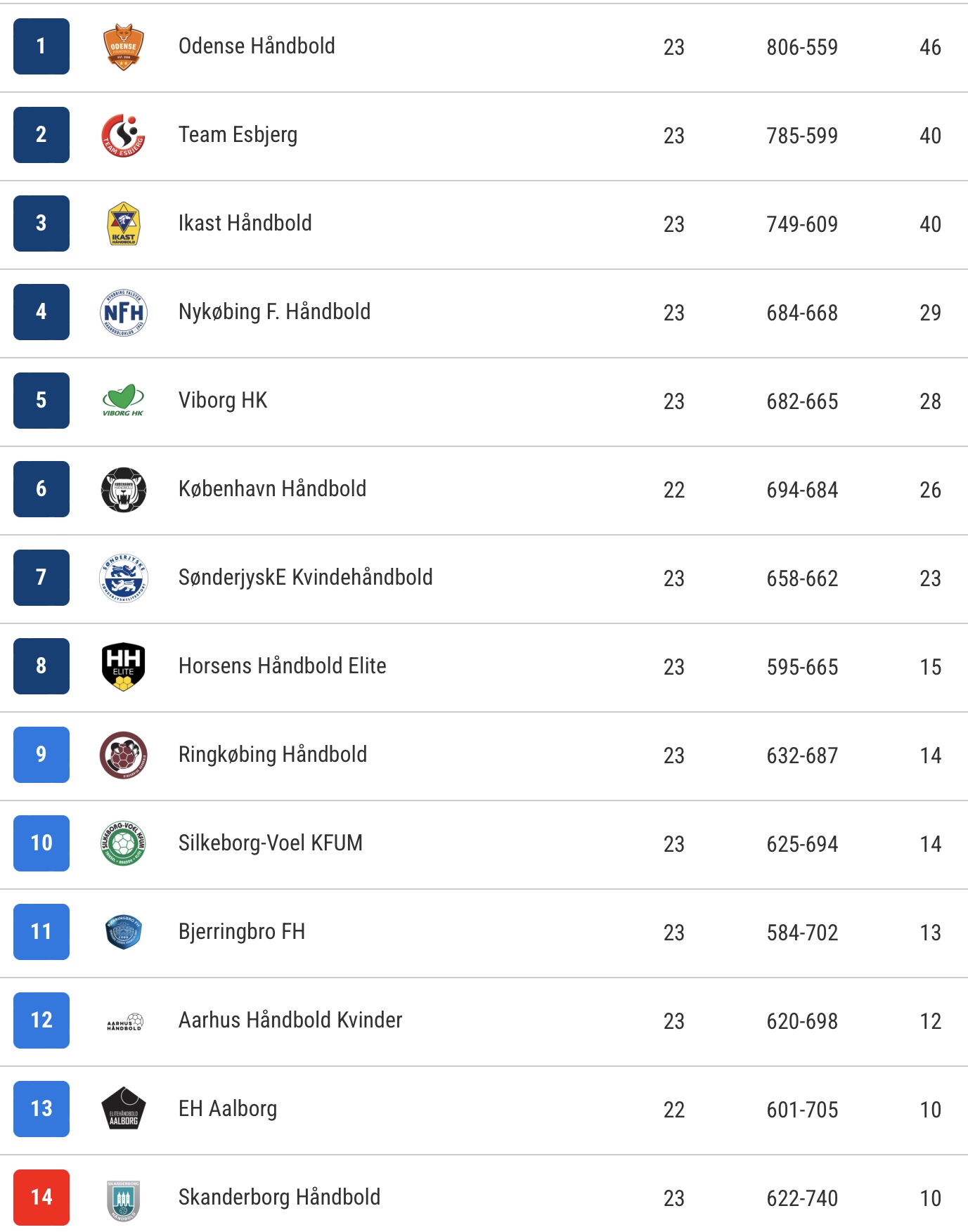
Task: Click the Ringkøbing Håndbold round crest
Action: tap(124, 756)
